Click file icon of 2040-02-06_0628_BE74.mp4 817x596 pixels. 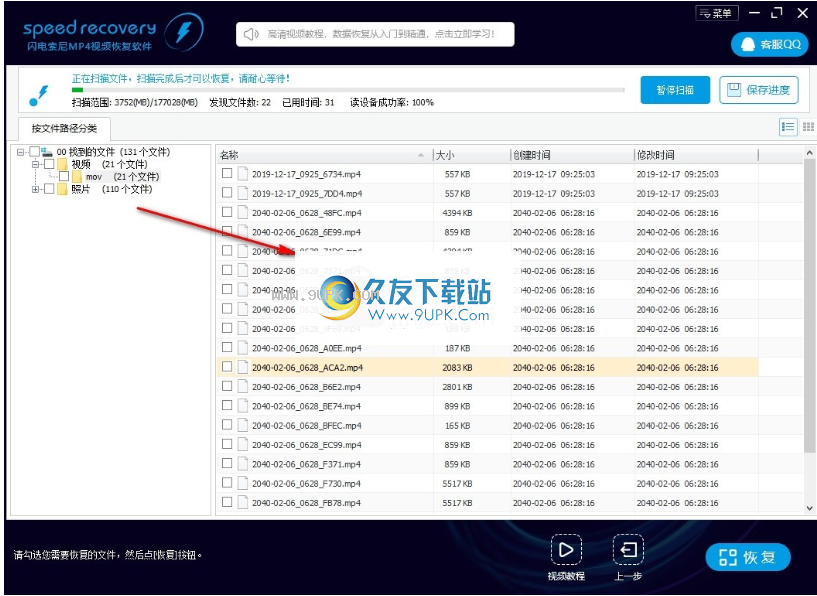[x=243, y=405]
